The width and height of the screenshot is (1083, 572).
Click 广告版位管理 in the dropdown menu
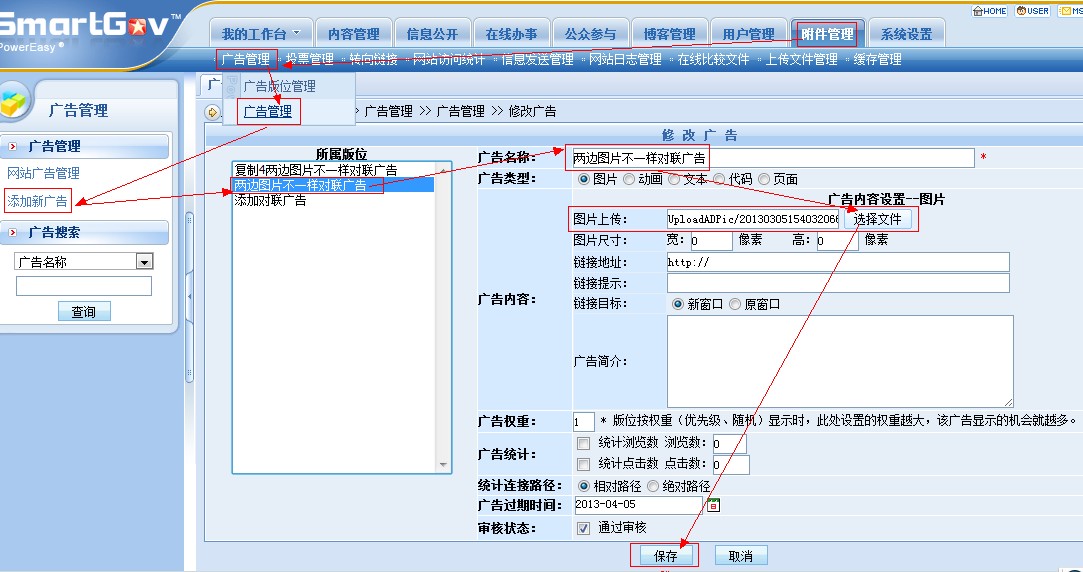(279, 87)
